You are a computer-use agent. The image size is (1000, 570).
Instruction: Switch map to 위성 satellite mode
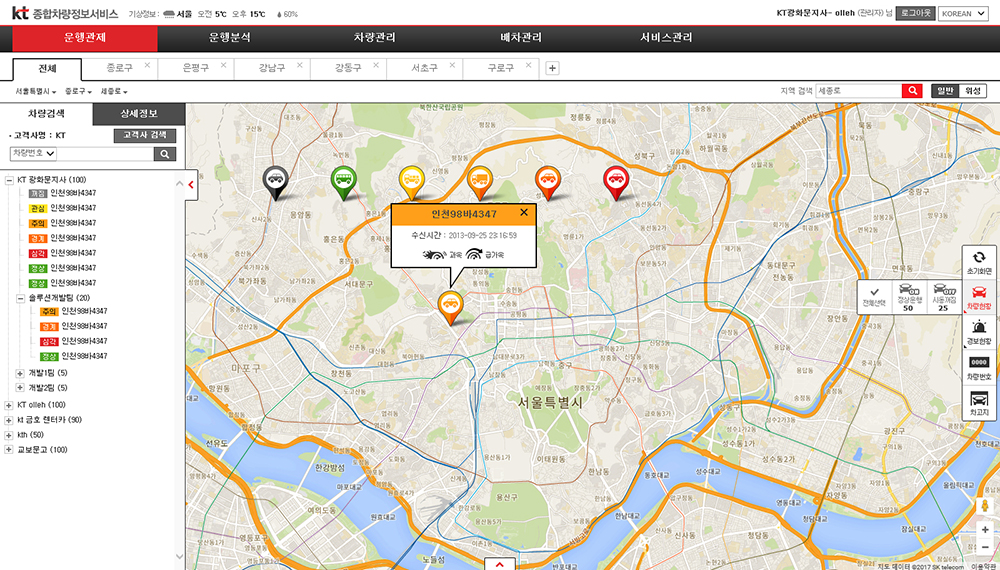click(972, 91)
